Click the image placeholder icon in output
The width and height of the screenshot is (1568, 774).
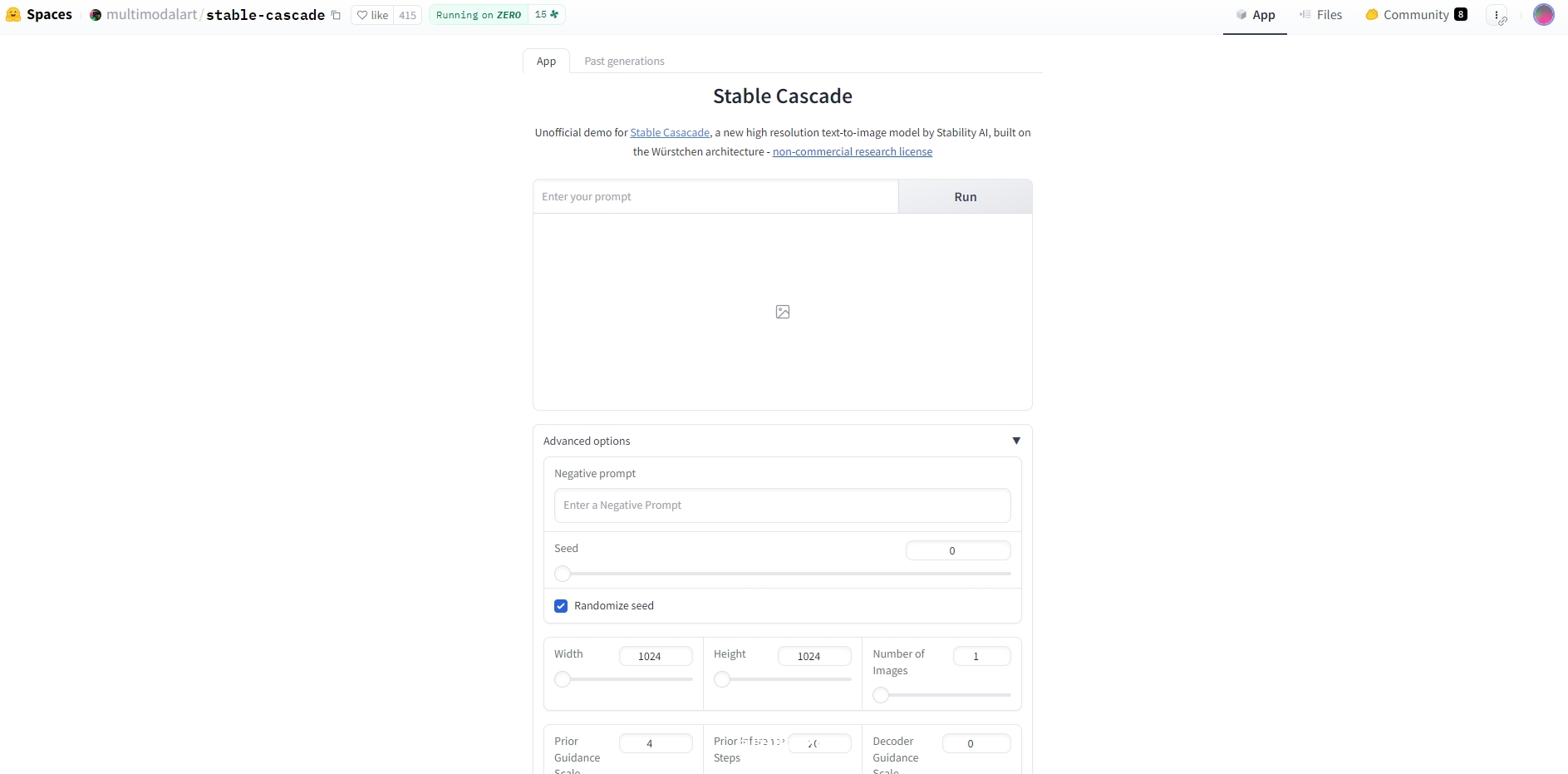point(783,312)
